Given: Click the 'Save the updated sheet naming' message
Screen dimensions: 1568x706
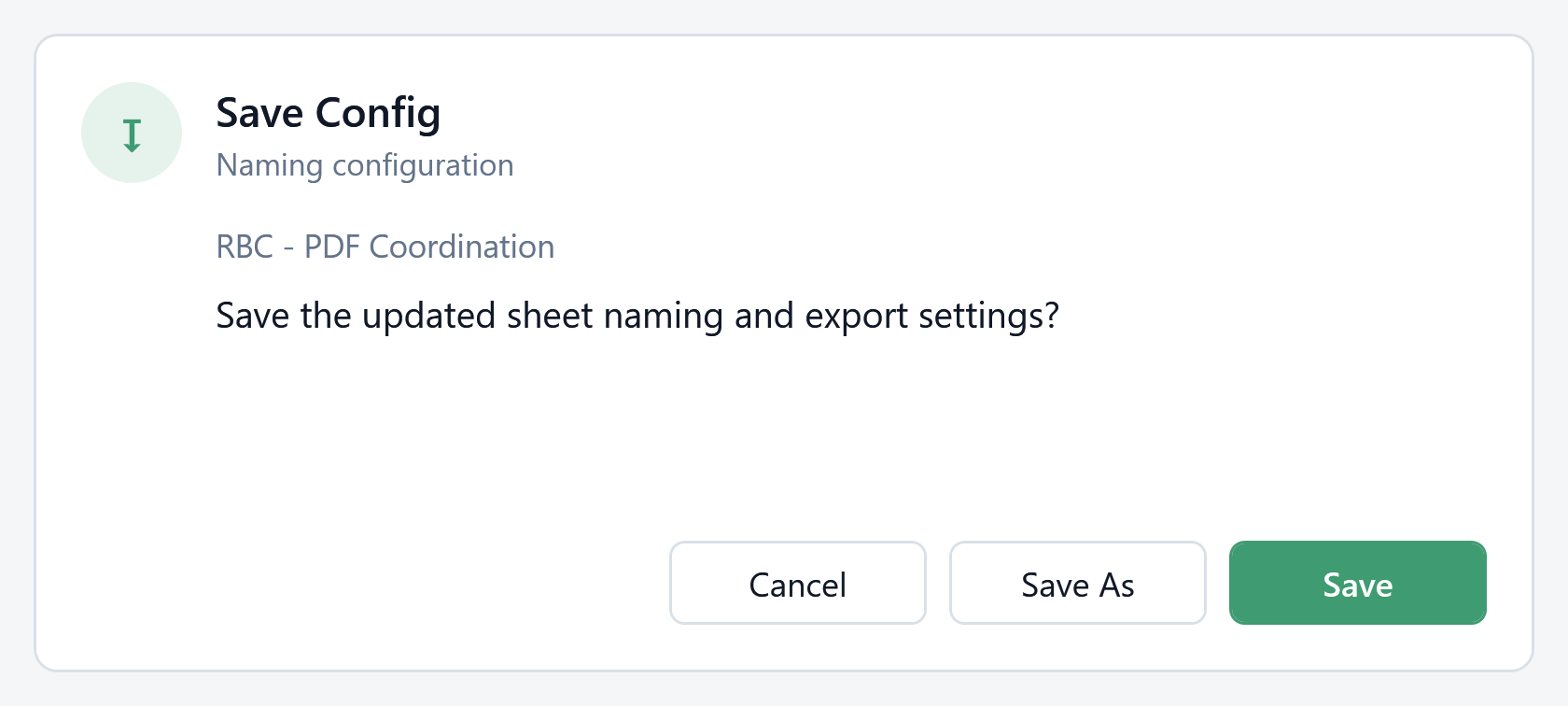Looking at the screenshot, I should click(637, 316).
